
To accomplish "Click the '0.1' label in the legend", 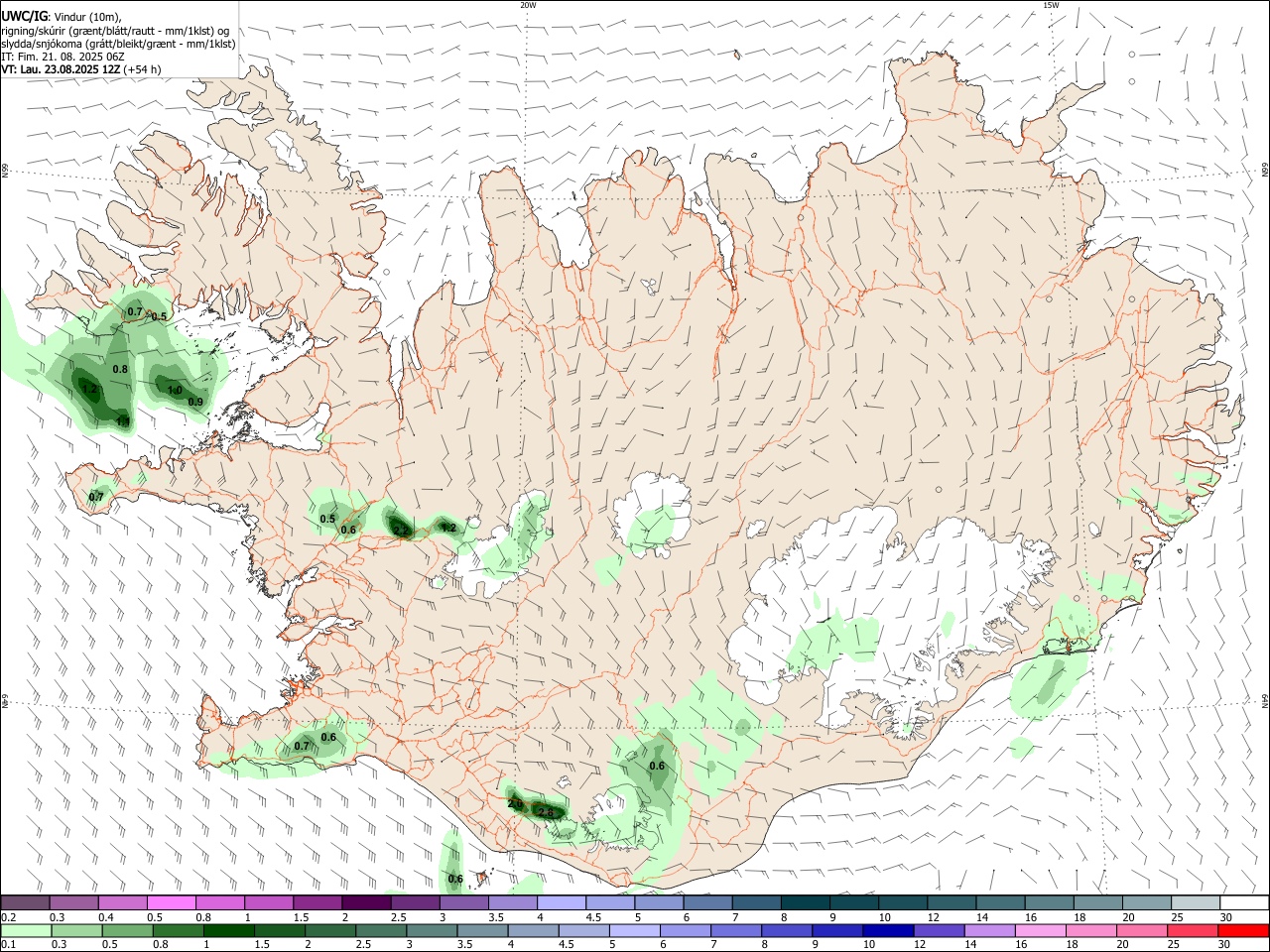I will pos(9,944).
